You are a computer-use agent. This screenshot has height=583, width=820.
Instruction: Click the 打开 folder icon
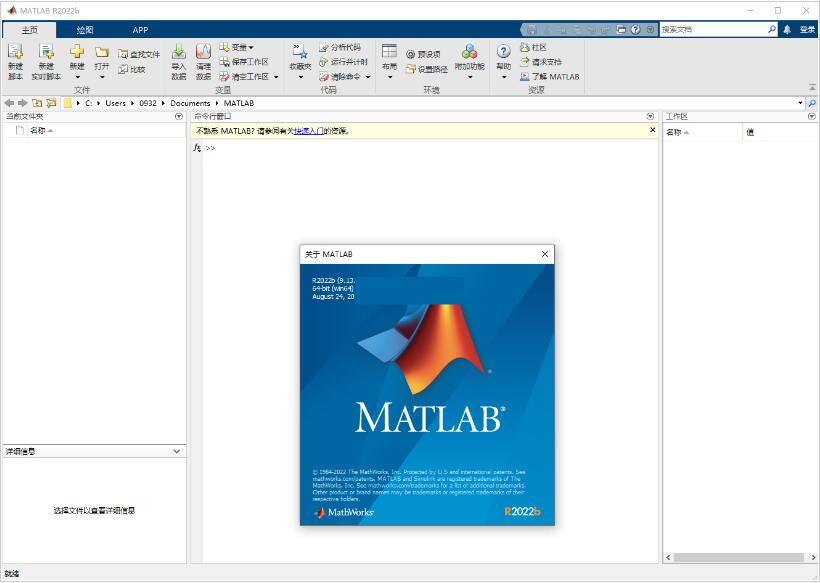coord(102,51)
